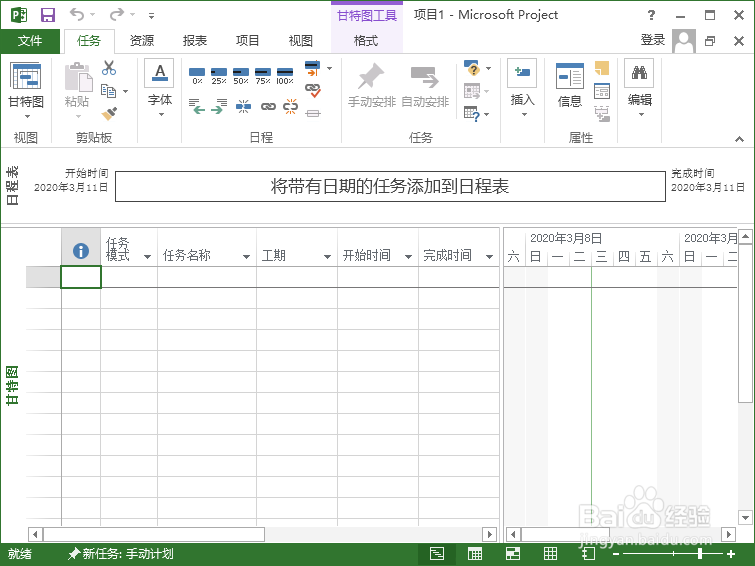This screenshot has height=566, width=755.
Task: Unlink the selected tasks
Action: pos(290,106)
